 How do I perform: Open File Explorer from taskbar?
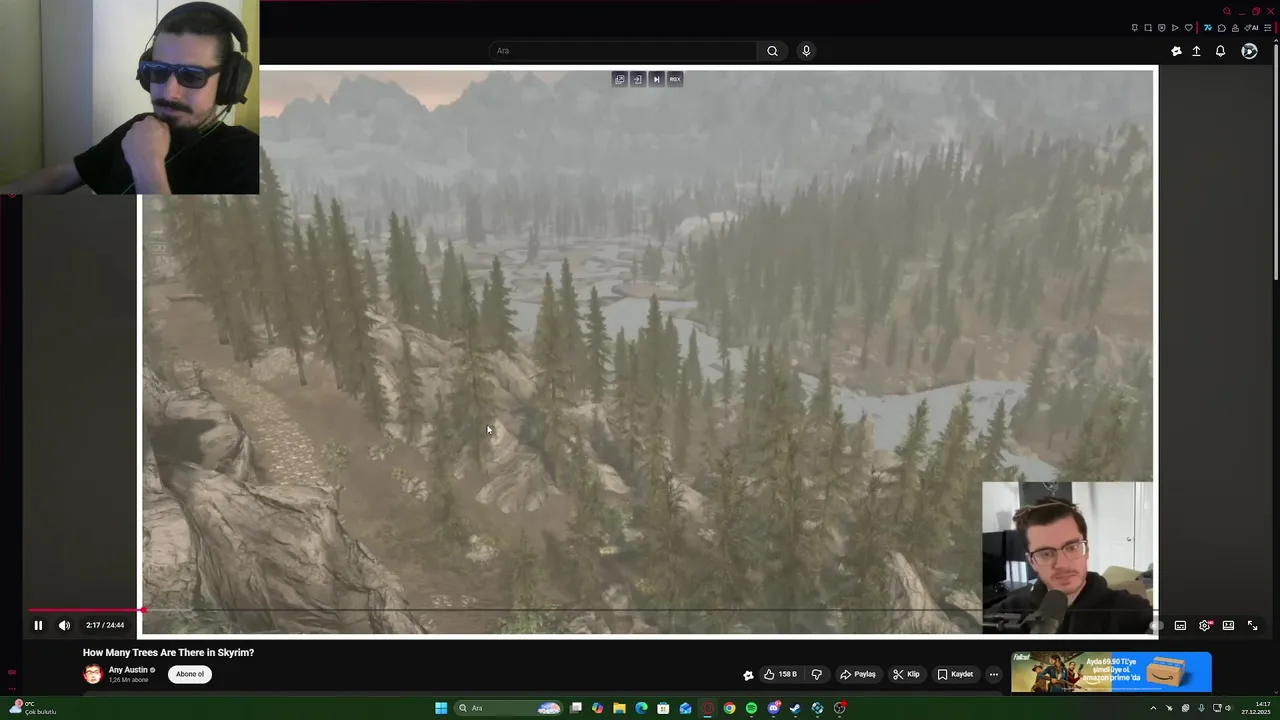[619, 708]
